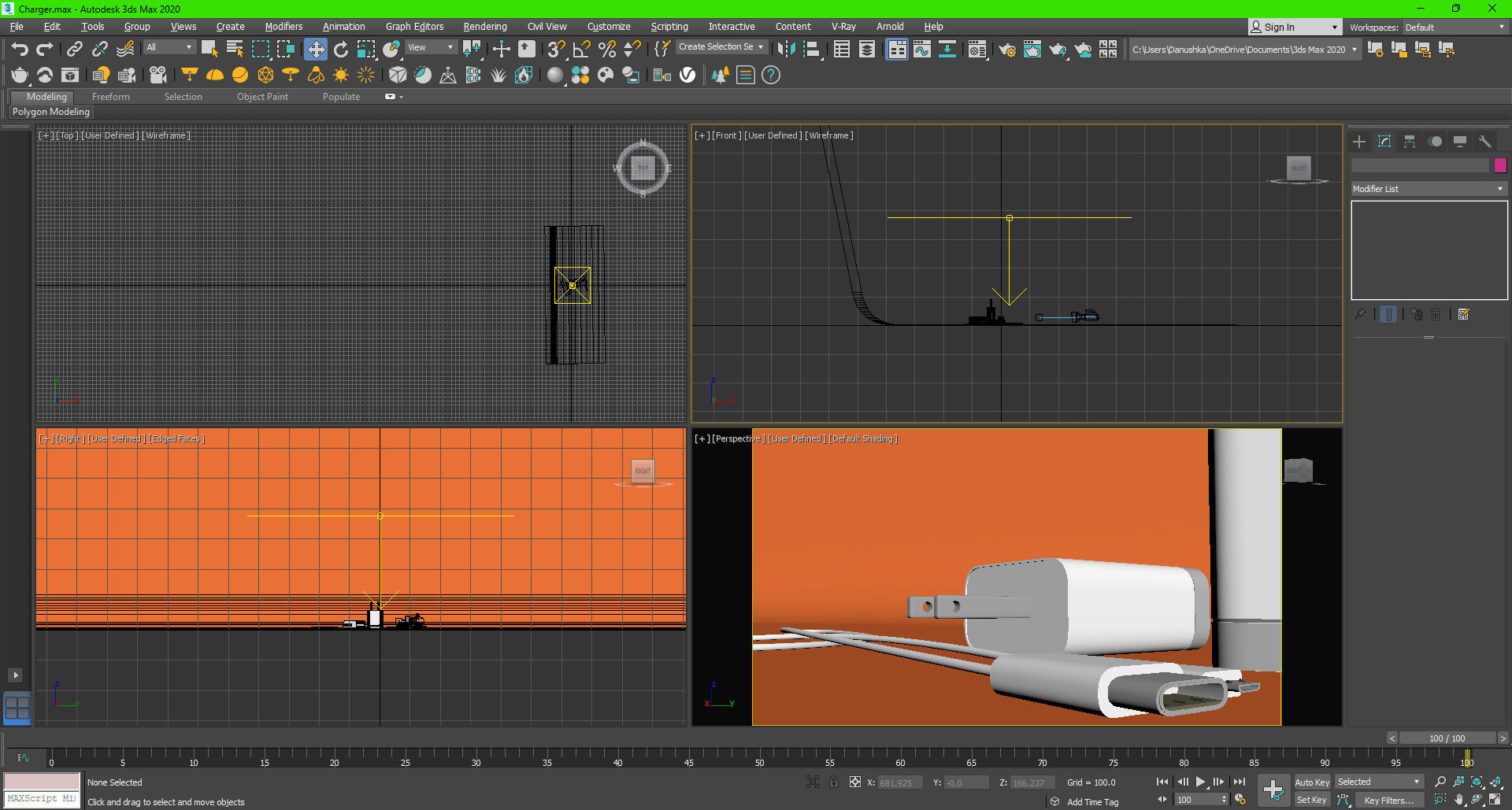The image size is (1512, 810).
Task: Toggle Window/Crossing selection mode
Action: click(x=285, y=49)
